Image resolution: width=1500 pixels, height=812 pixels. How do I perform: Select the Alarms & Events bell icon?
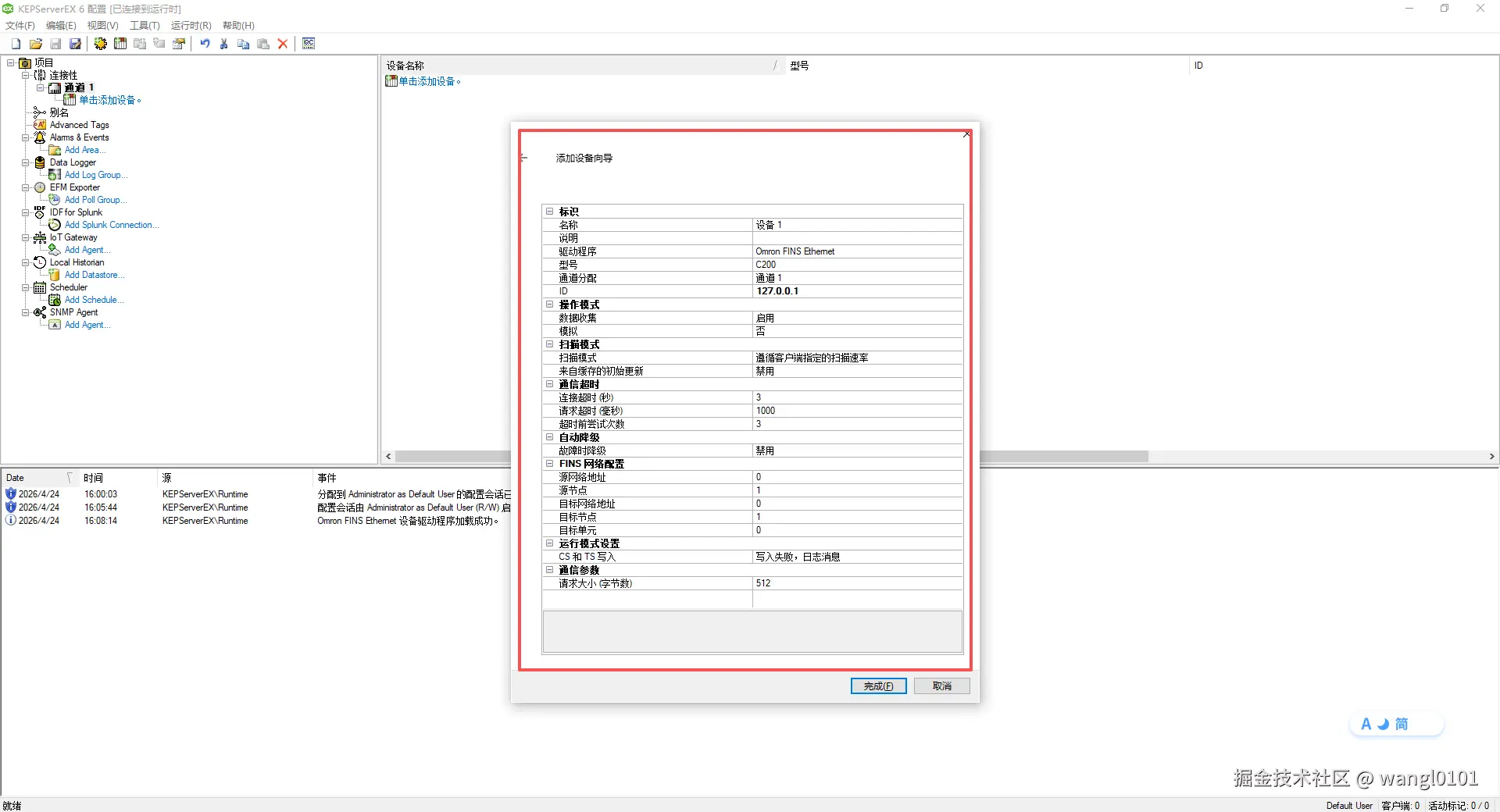(x=40, y=137)
